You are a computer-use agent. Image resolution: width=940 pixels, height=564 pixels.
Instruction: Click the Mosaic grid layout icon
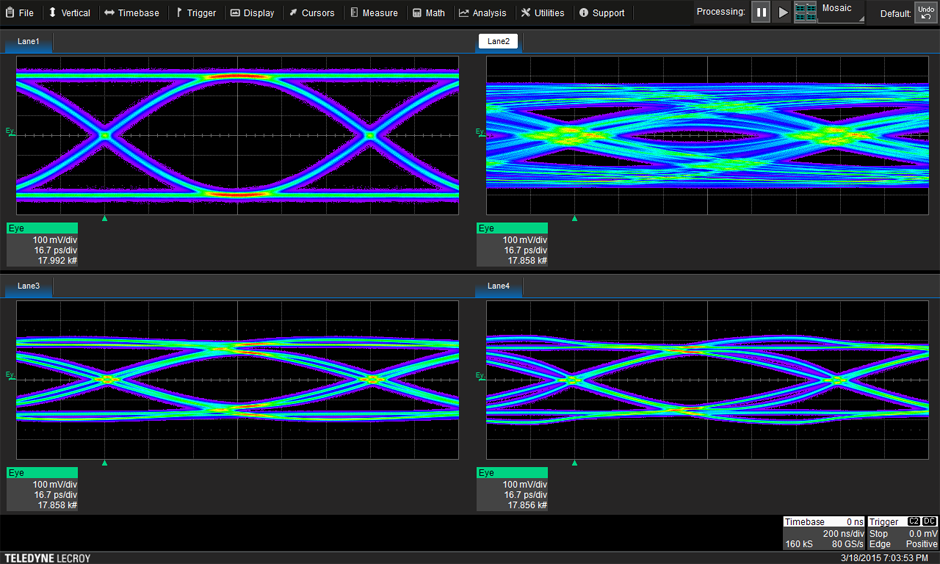805,13
